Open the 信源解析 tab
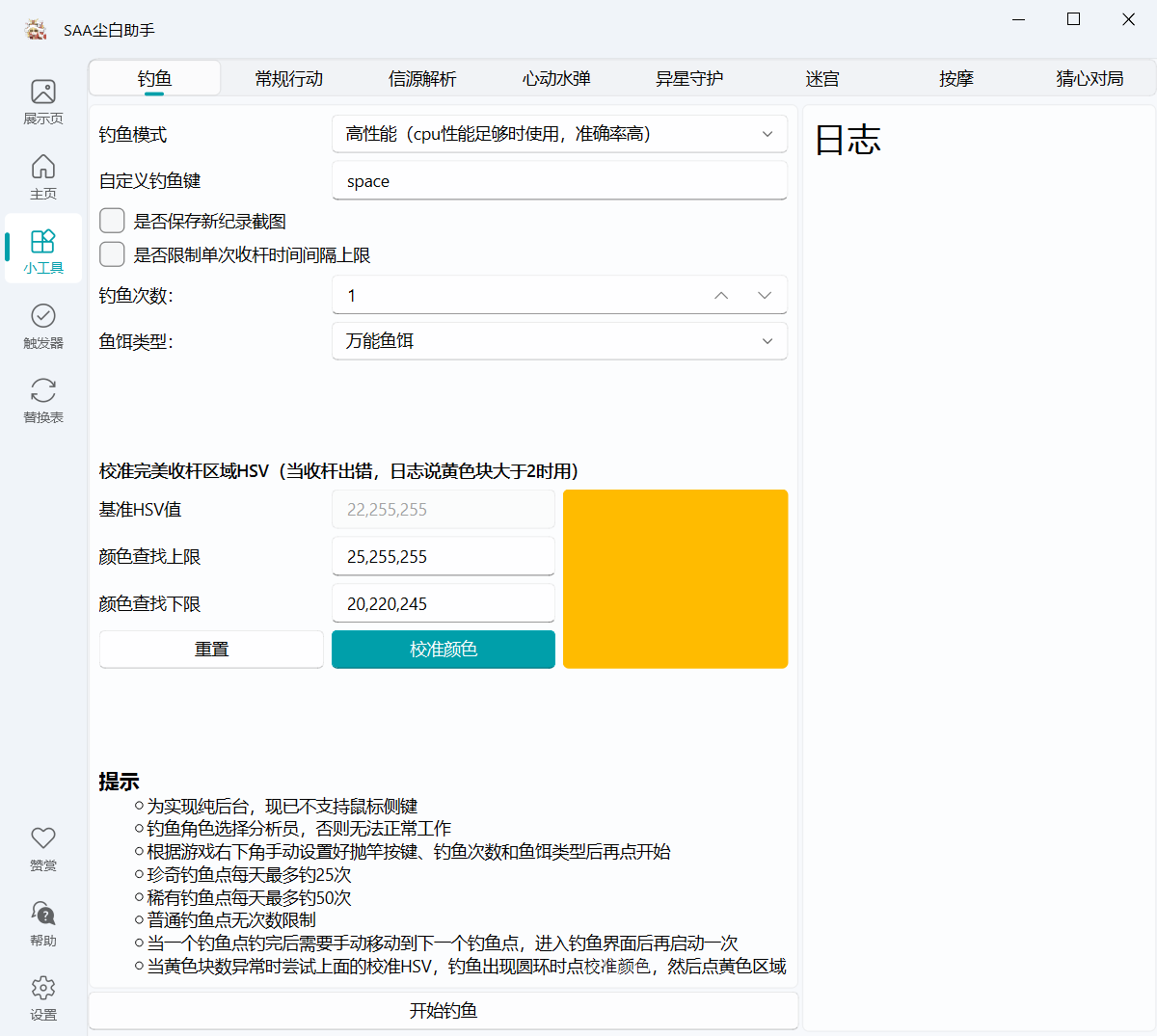 (422, 78)
